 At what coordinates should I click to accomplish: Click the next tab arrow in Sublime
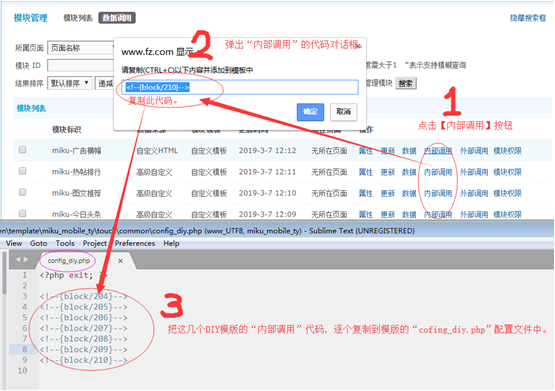(x=25, y=260)
